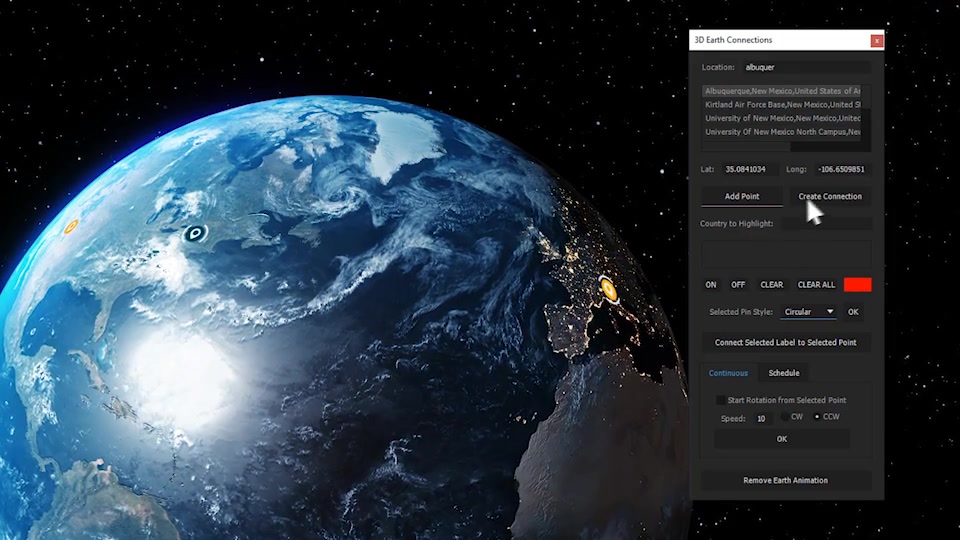
Task: Click Remove Earth Animation button
Action: pyautogui.click(x=786, y=481)
